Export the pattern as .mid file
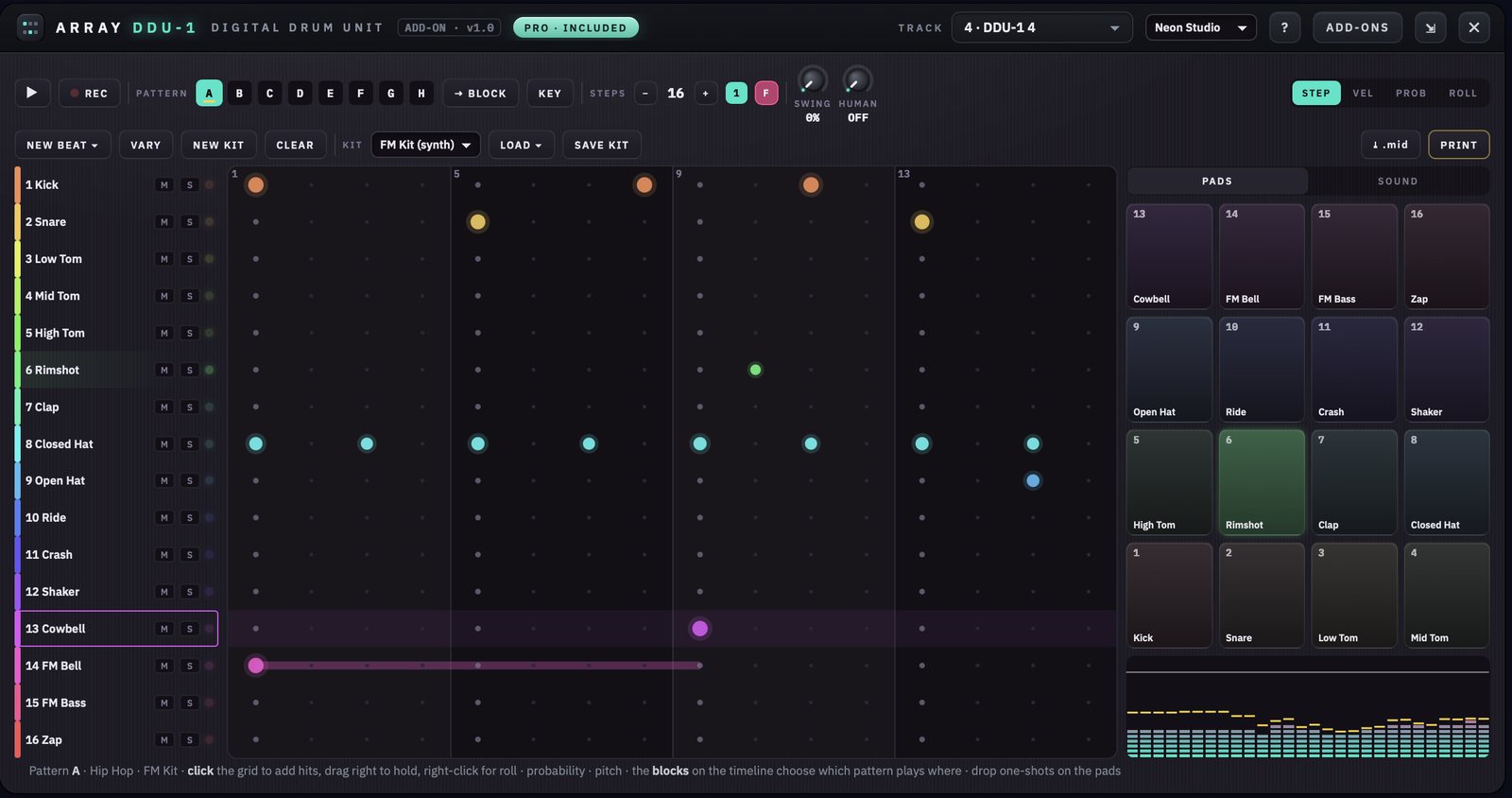The width and height of the screenshot is (1512, 798). [x=1390, y=145]
